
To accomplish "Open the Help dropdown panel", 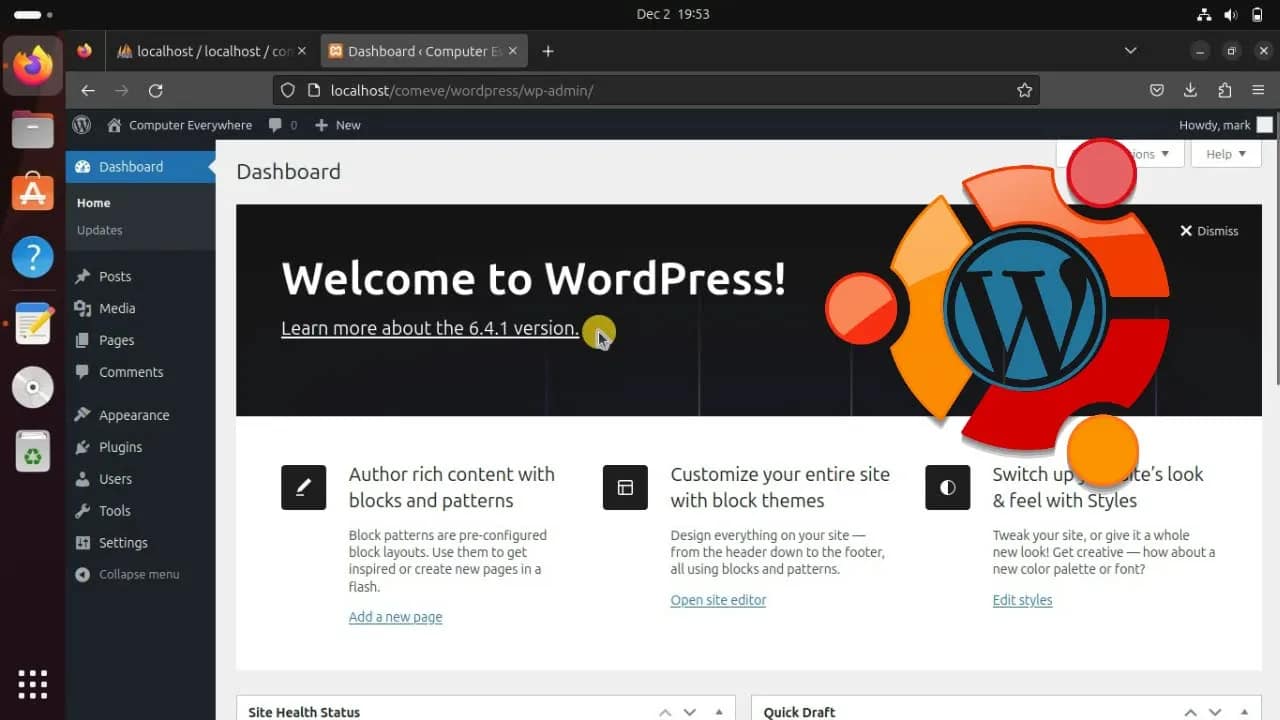I will (1225, 154).
